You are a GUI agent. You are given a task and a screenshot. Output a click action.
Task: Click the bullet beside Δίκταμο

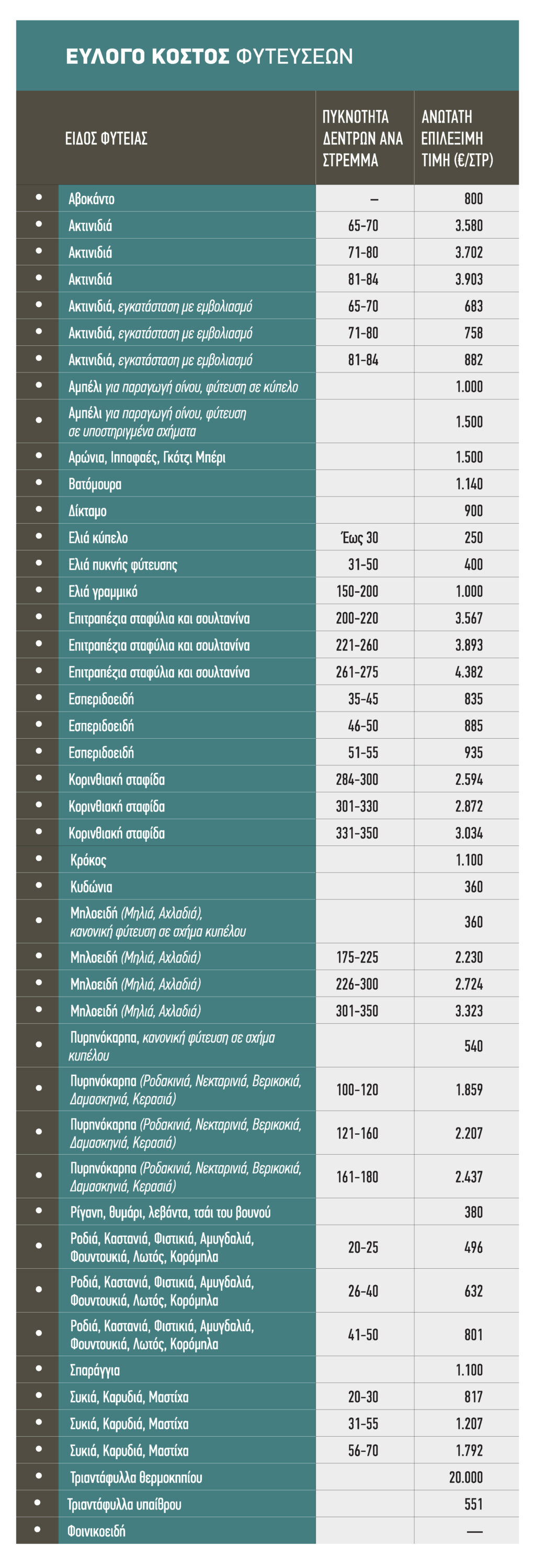tap(39, 509)
